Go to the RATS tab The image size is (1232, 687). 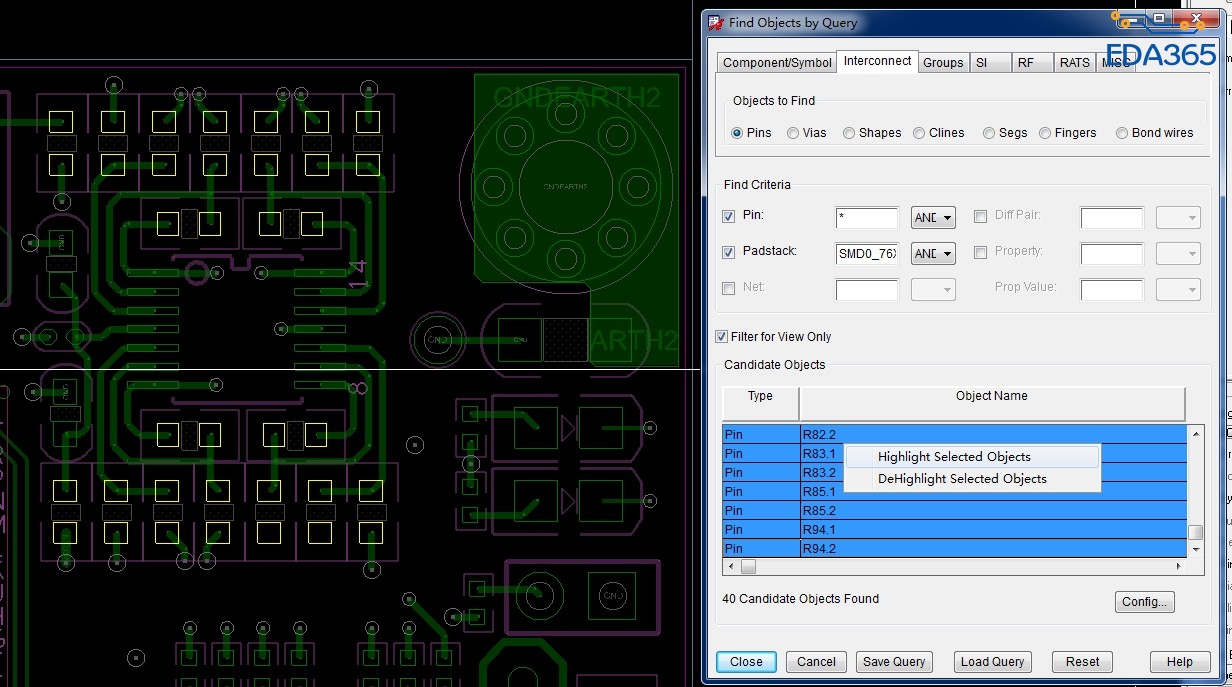tap(1074, 62)
